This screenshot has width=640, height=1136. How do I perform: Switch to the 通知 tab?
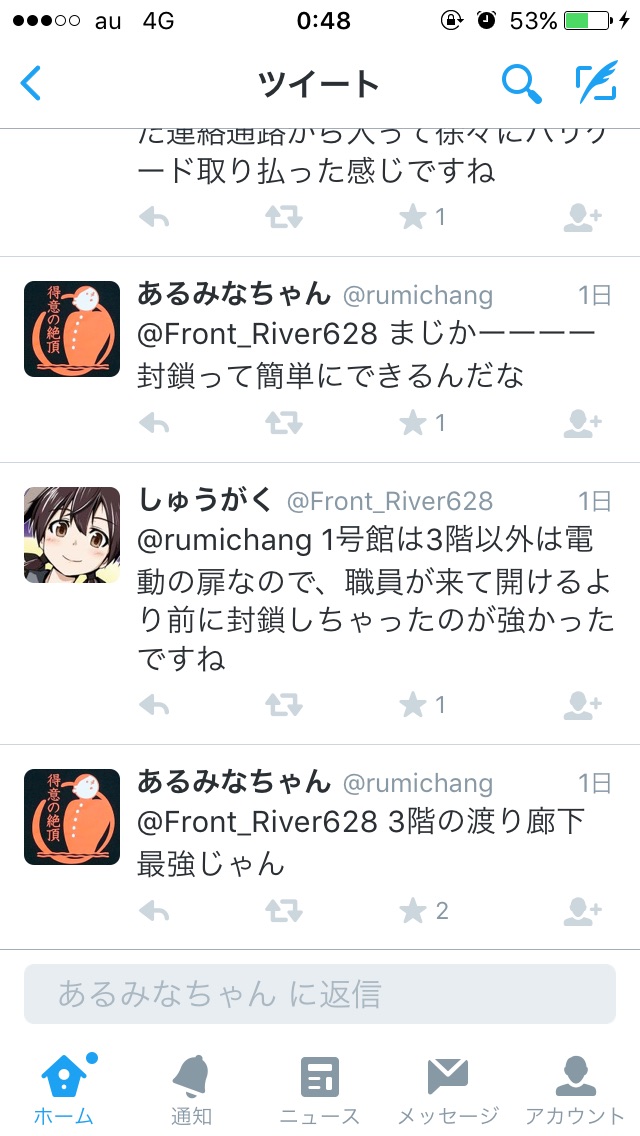[191, 1090]
